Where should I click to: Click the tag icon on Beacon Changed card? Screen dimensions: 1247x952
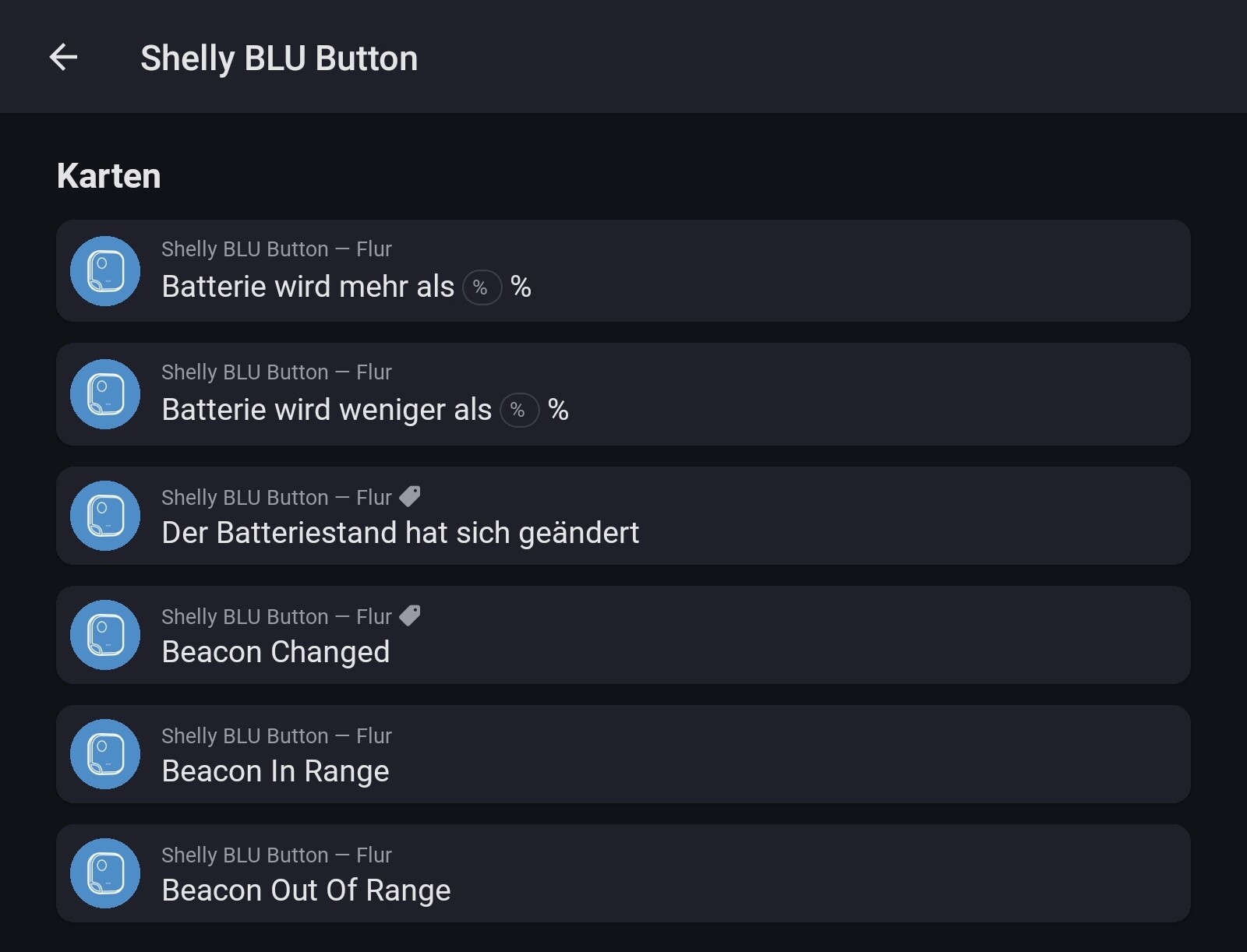click(x=410, y=615)
